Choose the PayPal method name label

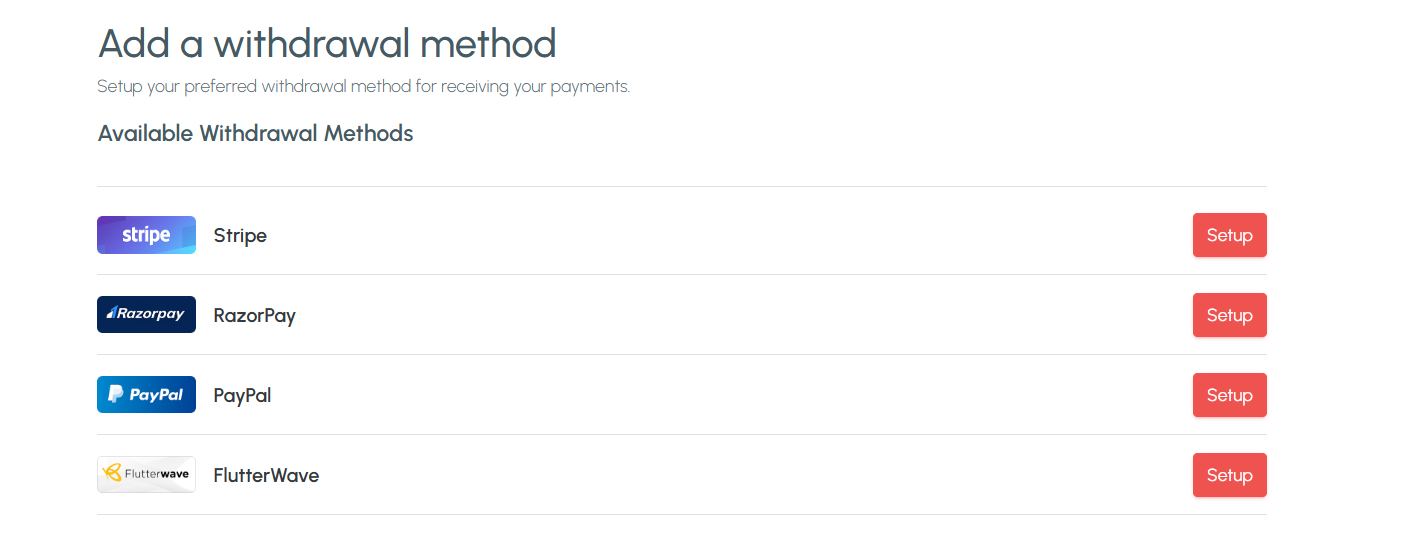(242, 396)
